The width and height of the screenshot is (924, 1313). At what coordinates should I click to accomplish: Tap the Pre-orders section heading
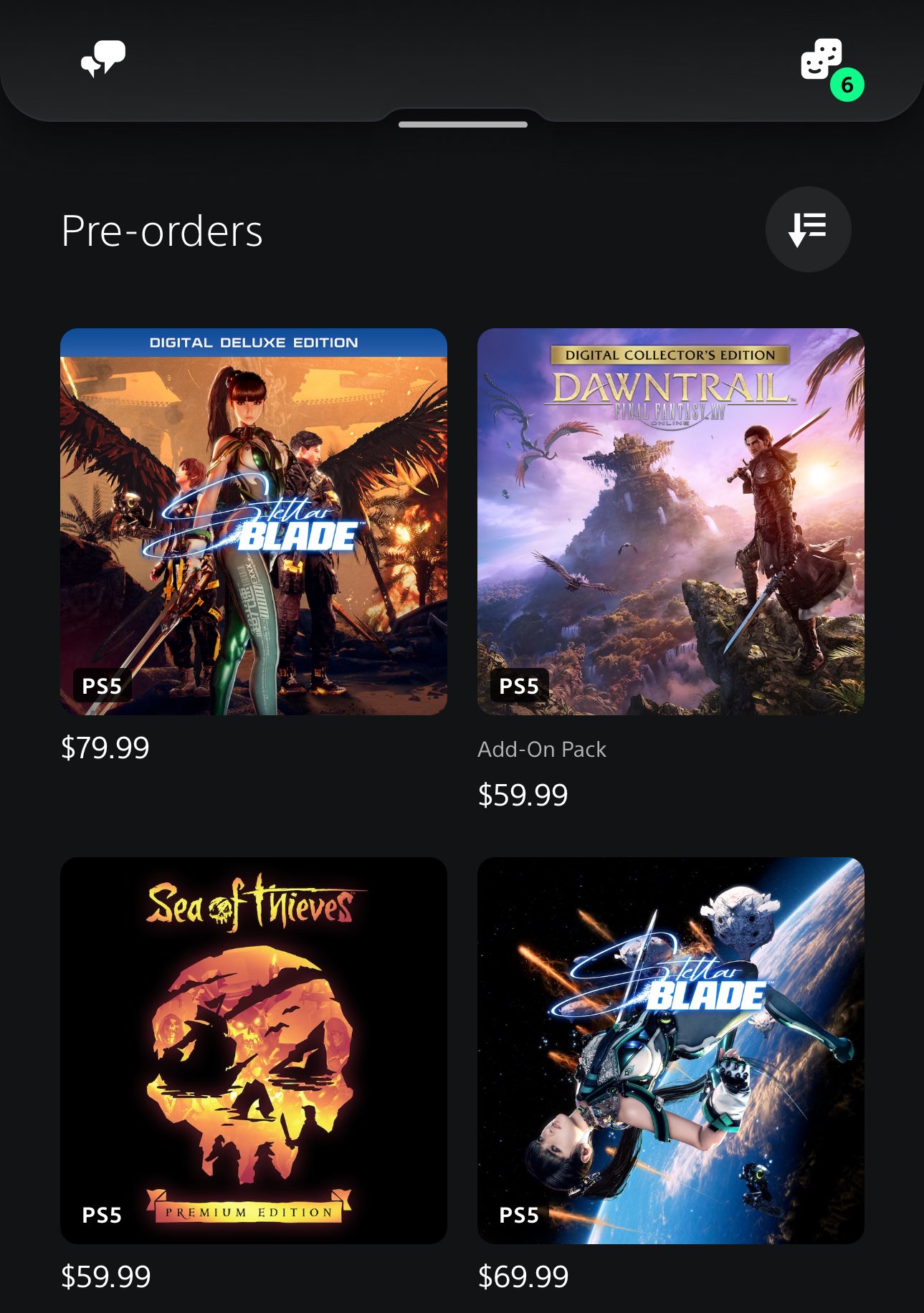tap(162, 231)
